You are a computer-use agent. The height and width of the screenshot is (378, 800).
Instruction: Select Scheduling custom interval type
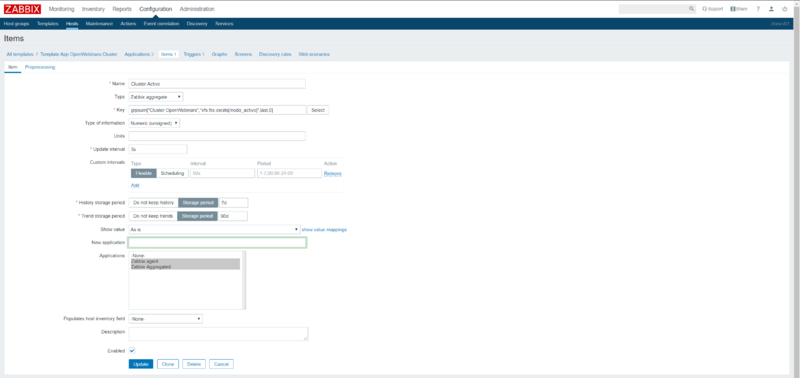click(x=172, y=173)
